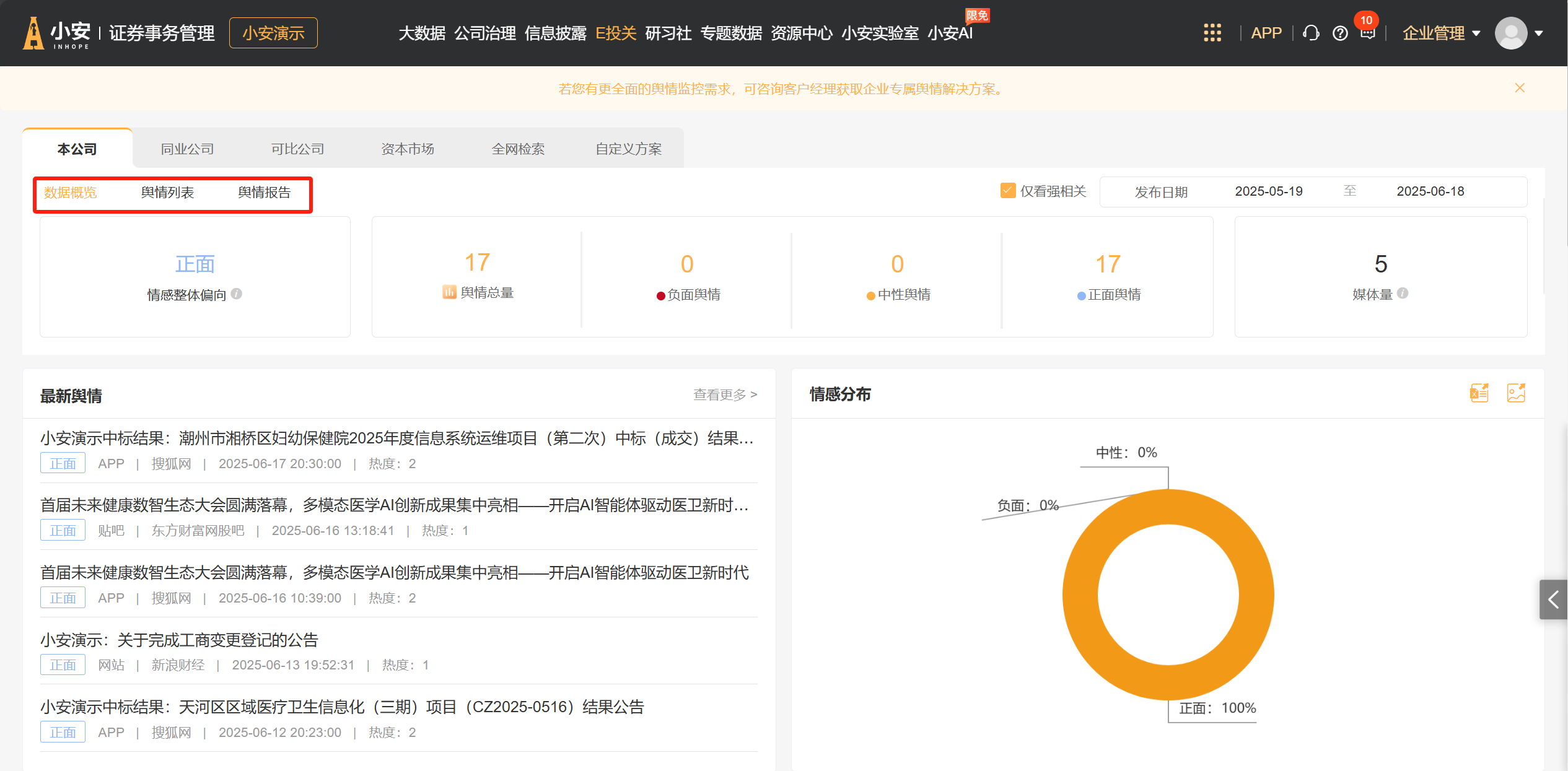Click the 小安演示 button in header
The height and width of the screenshot is (771, 1568).
(x=273, y=33)
